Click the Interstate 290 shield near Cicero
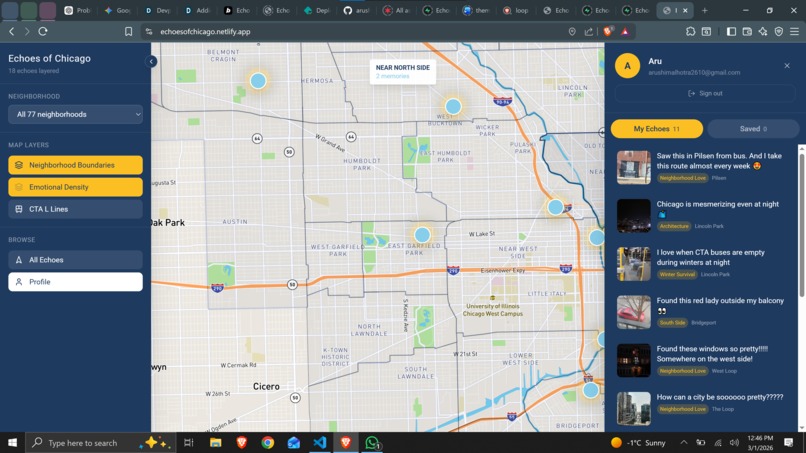This screenshot has height=453, width=806. click(x=217, y=288)
